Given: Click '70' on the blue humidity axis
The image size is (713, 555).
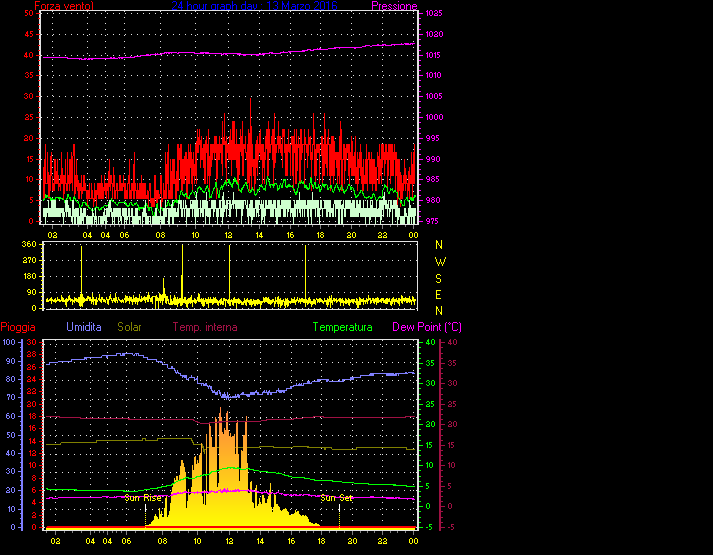Looking at the screenshot, I should (11, 397).
